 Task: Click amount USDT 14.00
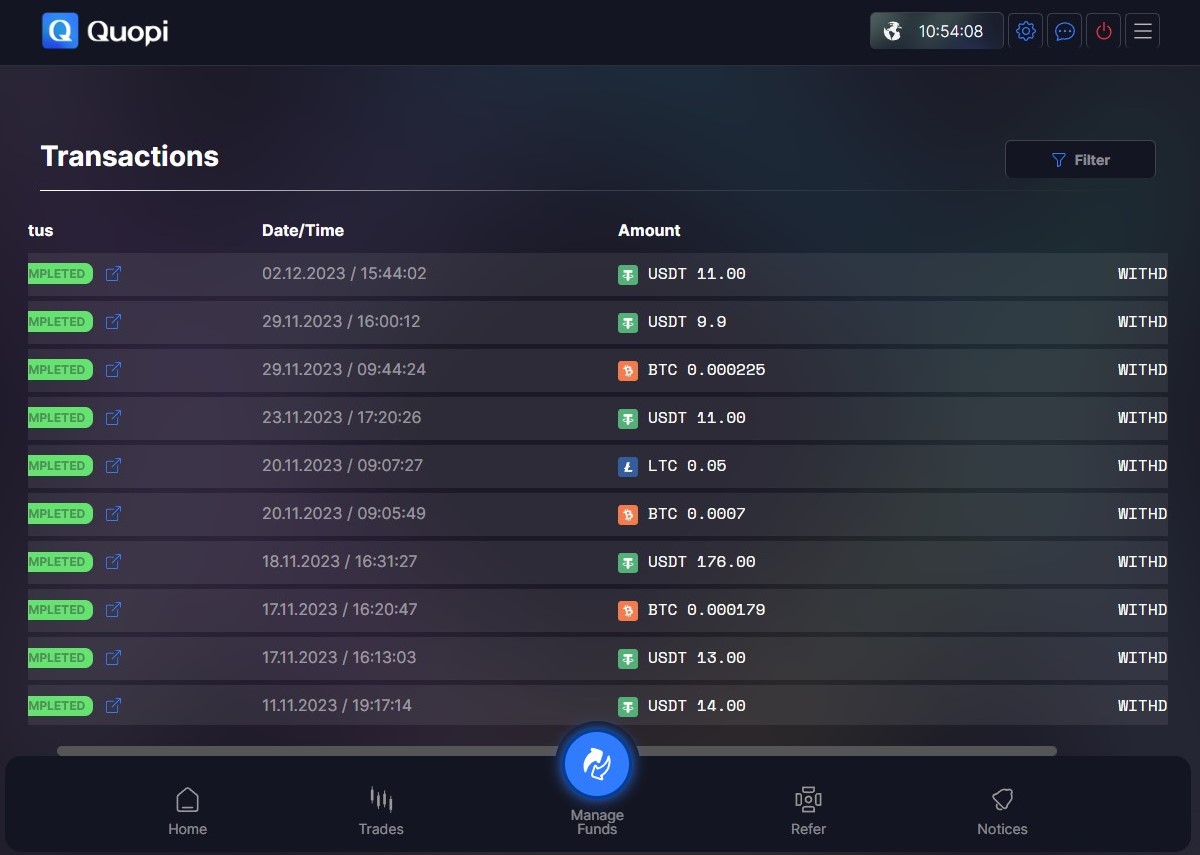[x=697, y=706]
